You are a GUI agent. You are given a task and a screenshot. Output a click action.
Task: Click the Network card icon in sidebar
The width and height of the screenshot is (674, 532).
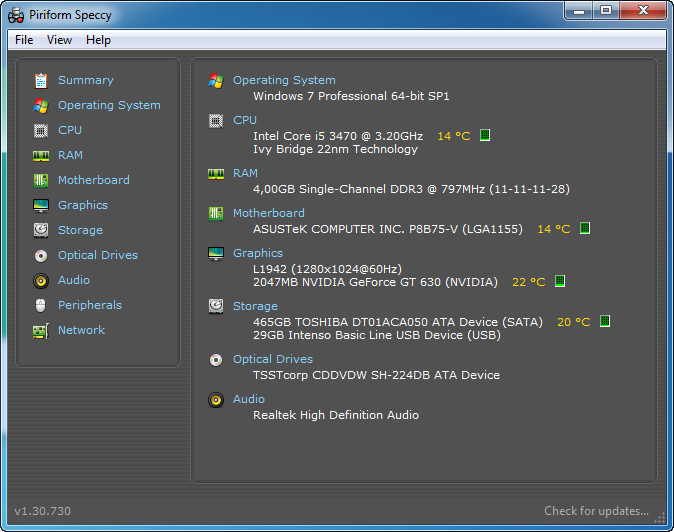[x=41, y=331]
